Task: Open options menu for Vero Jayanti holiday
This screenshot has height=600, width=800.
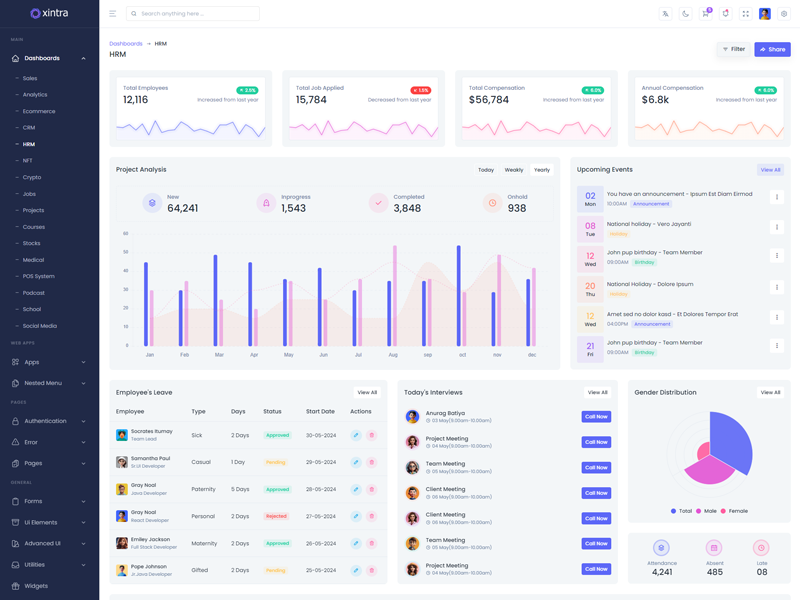Action: 777,227
